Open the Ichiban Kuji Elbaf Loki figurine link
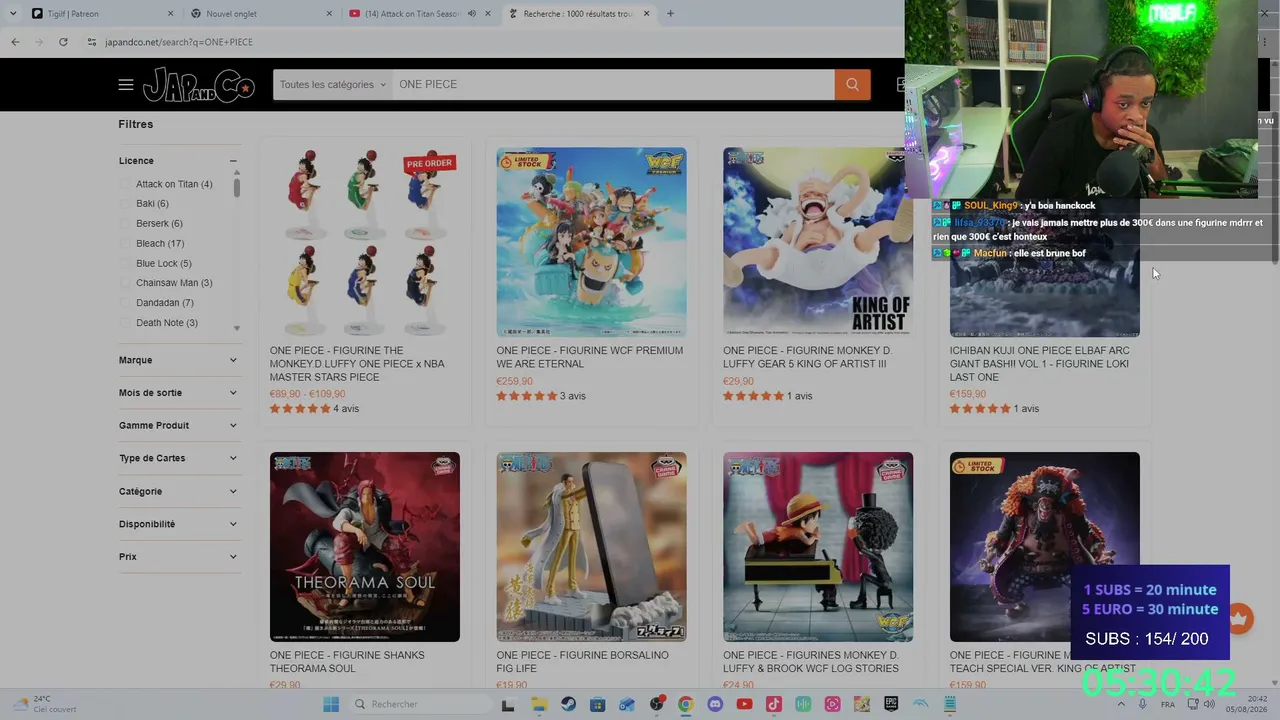Viewport: 1280px width, 720px height. [1039, 364]
